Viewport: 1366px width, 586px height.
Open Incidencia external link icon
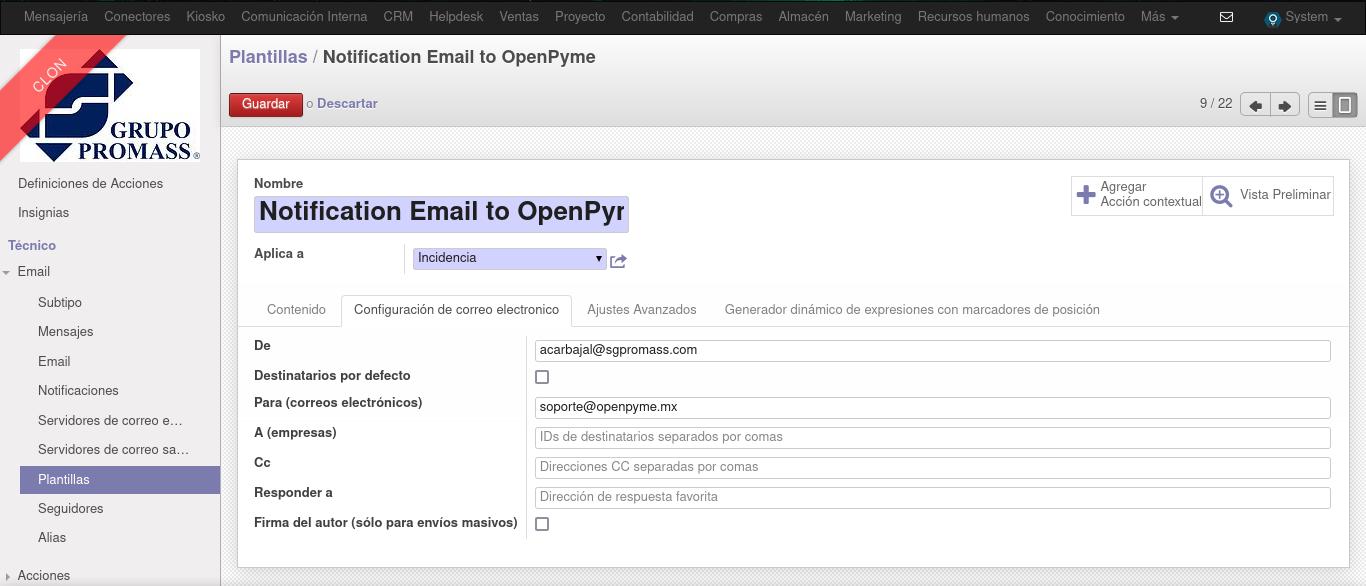click(x=618, y=261)
